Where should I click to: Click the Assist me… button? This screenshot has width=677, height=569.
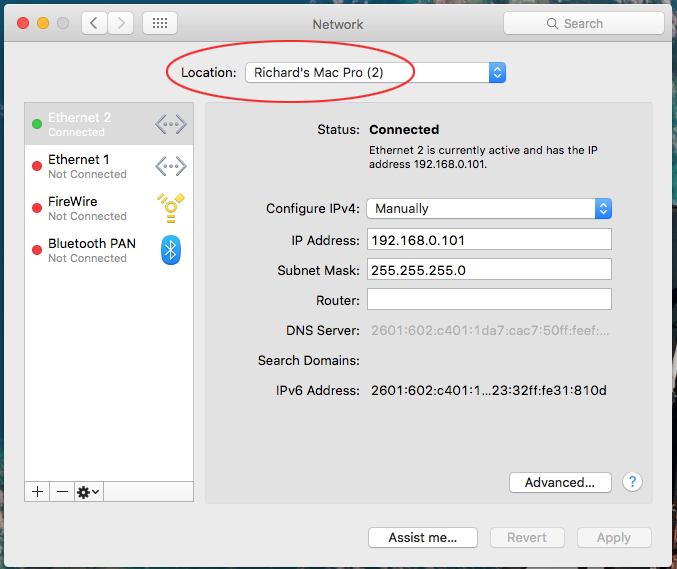click(423, 537)
